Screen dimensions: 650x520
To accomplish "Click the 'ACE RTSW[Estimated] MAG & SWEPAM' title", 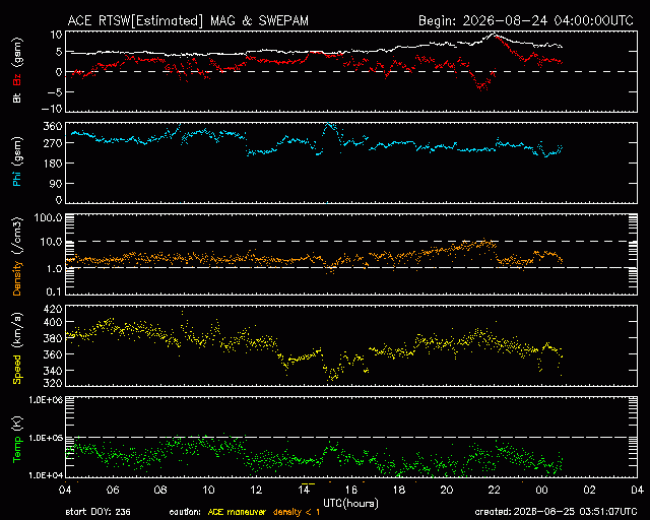I will 188,21.
